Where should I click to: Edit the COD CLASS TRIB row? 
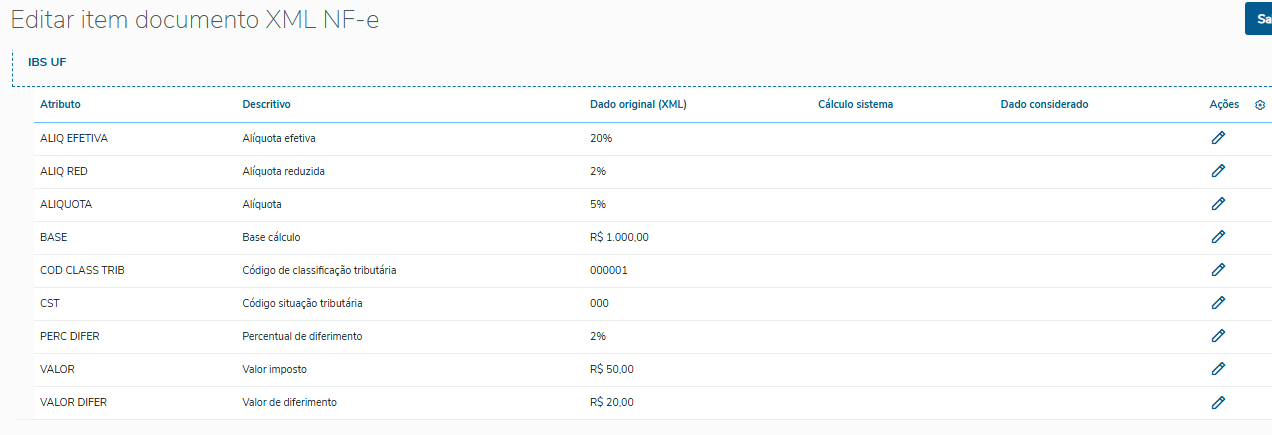pyautogui.click(x=1218, y=270)
